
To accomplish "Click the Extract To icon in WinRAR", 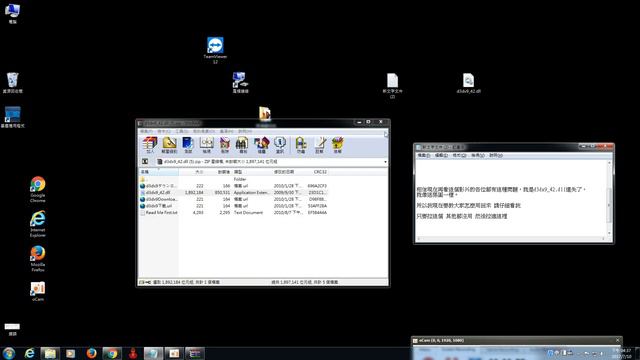I will (x=169, y=145).
